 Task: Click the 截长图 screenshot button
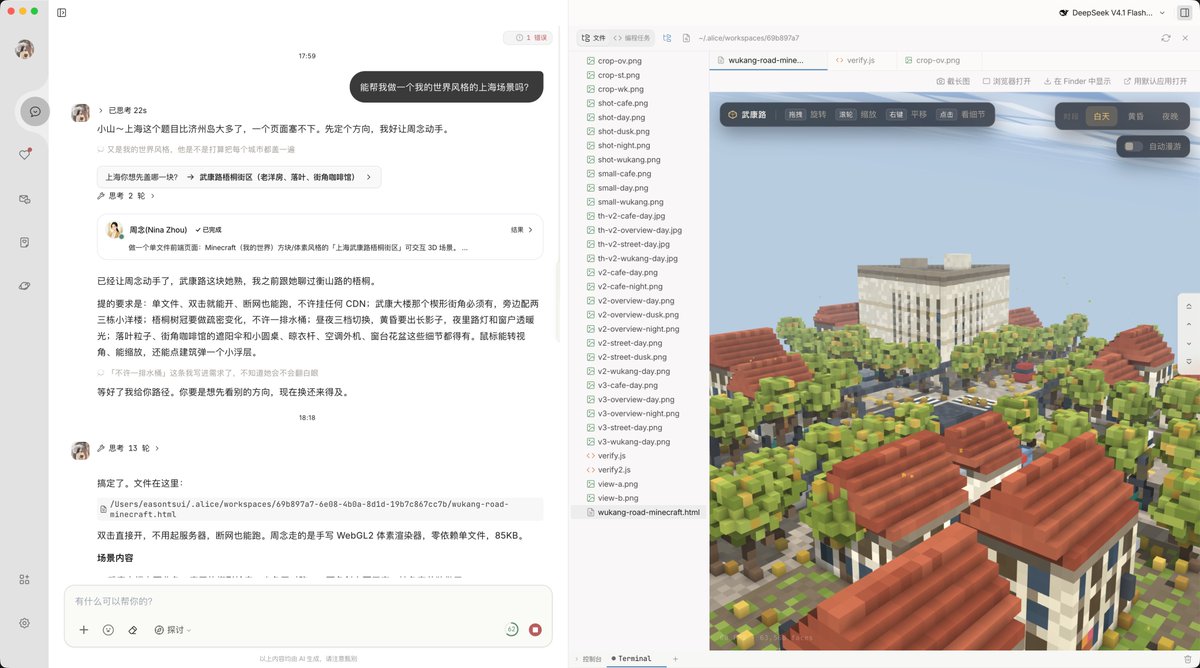(954, 81)
